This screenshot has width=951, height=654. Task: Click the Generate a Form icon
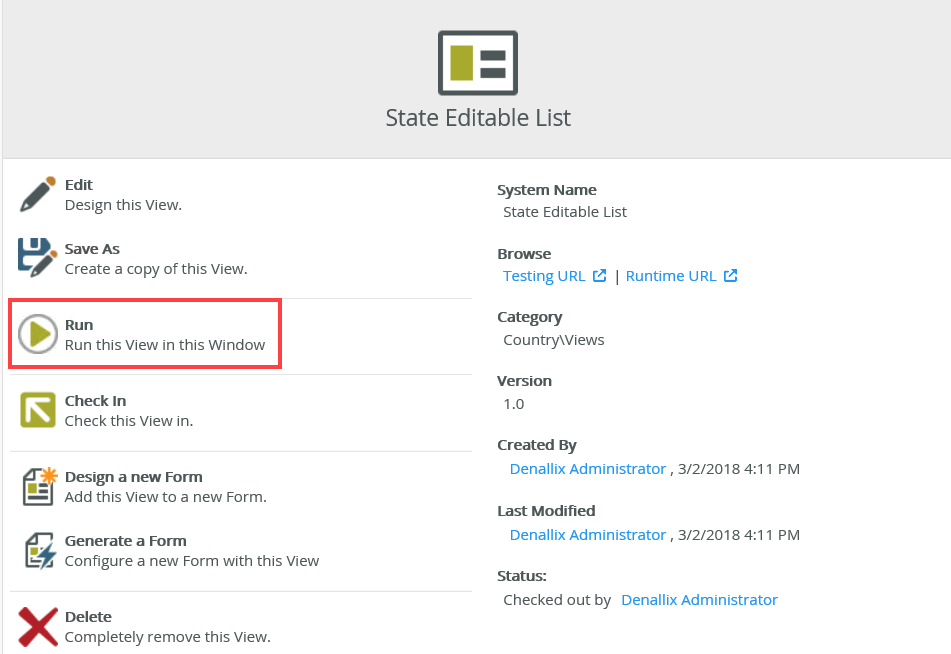pyautogui.click(x=38, y=550)
